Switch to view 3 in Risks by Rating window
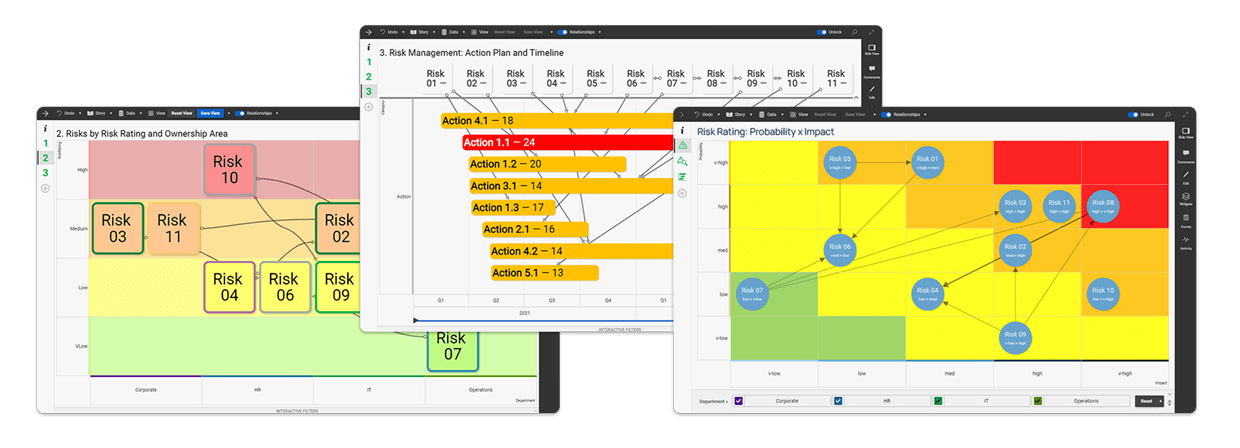This screenshot has width=1240, height=448. click(44, 173)
